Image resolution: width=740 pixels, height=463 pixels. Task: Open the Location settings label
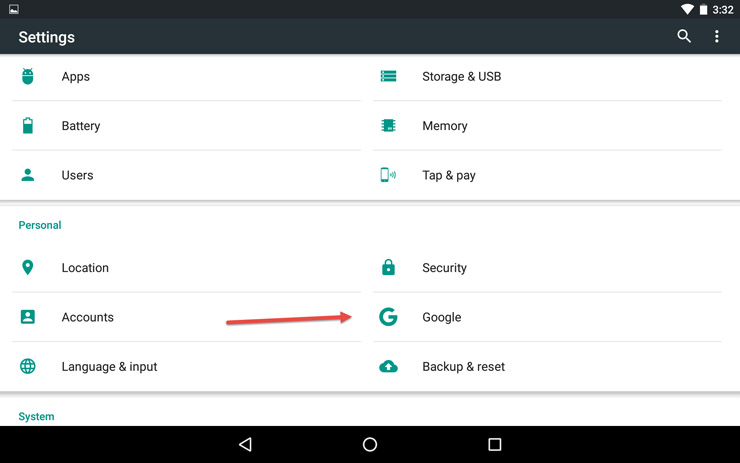[85, 268]
